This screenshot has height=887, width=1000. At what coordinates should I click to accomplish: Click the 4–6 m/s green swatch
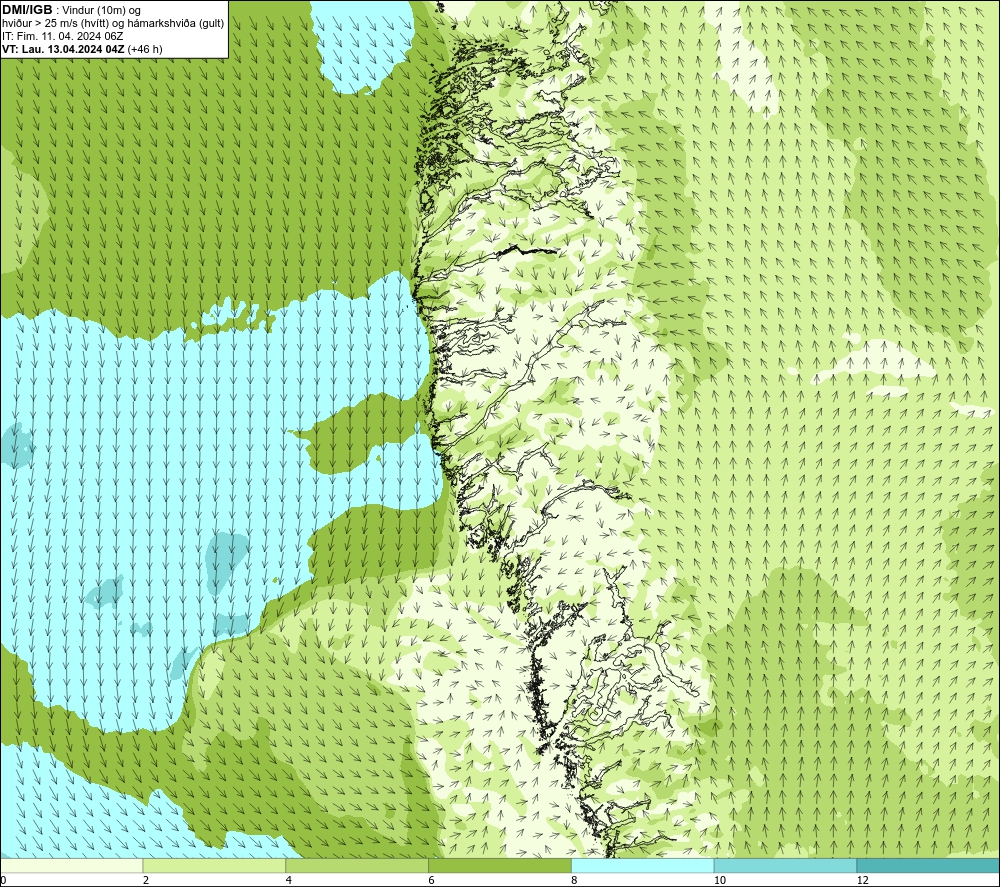point(357,865)
